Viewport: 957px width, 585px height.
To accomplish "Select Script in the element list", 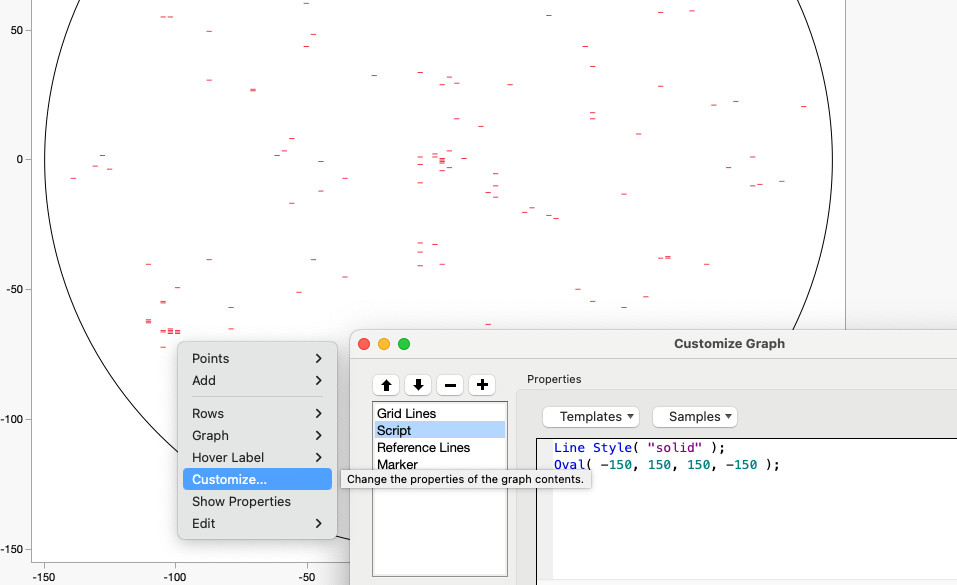I will click(439, 431).
